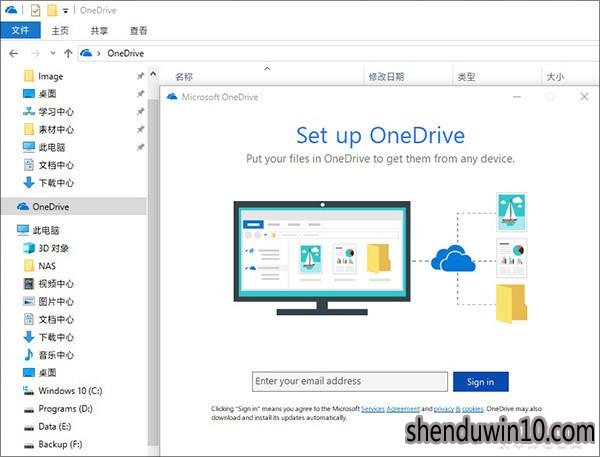
Task: Click the Sign in button
Action: (x=481, y=382)
